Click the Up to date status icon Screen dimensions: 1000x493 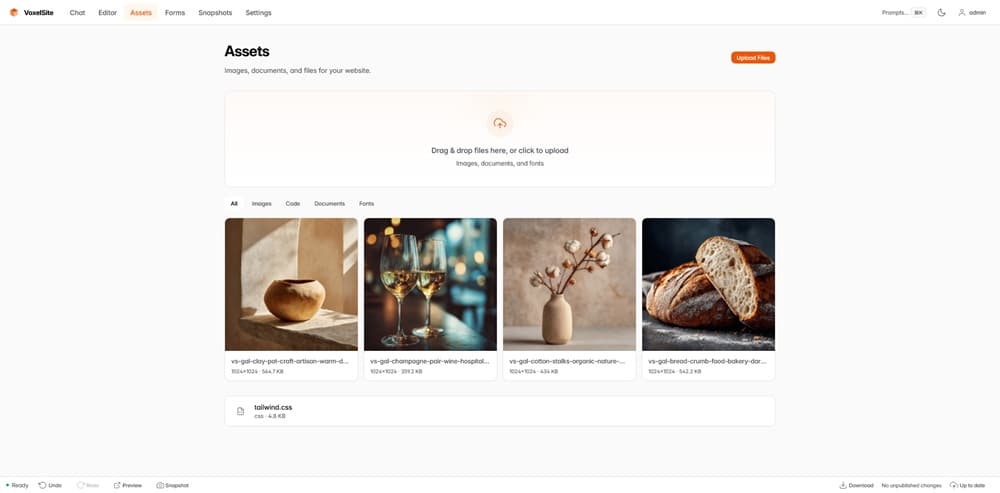click(953, 485)
